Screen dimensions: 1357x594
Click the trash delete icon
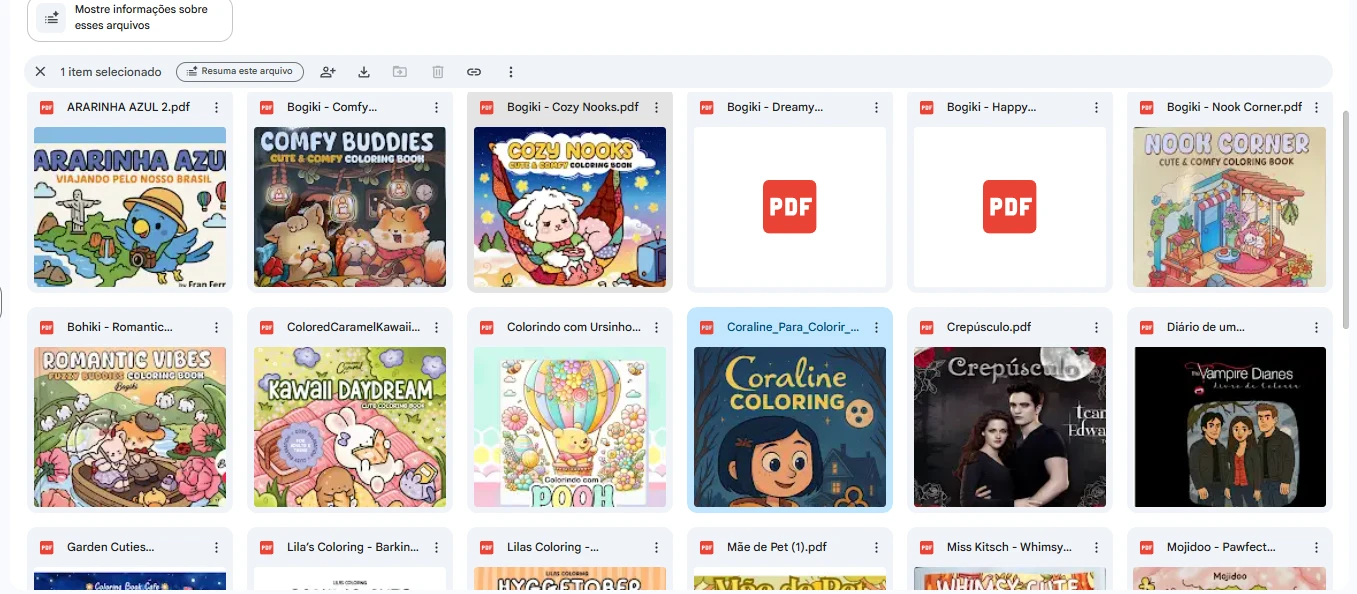point(437,72)
